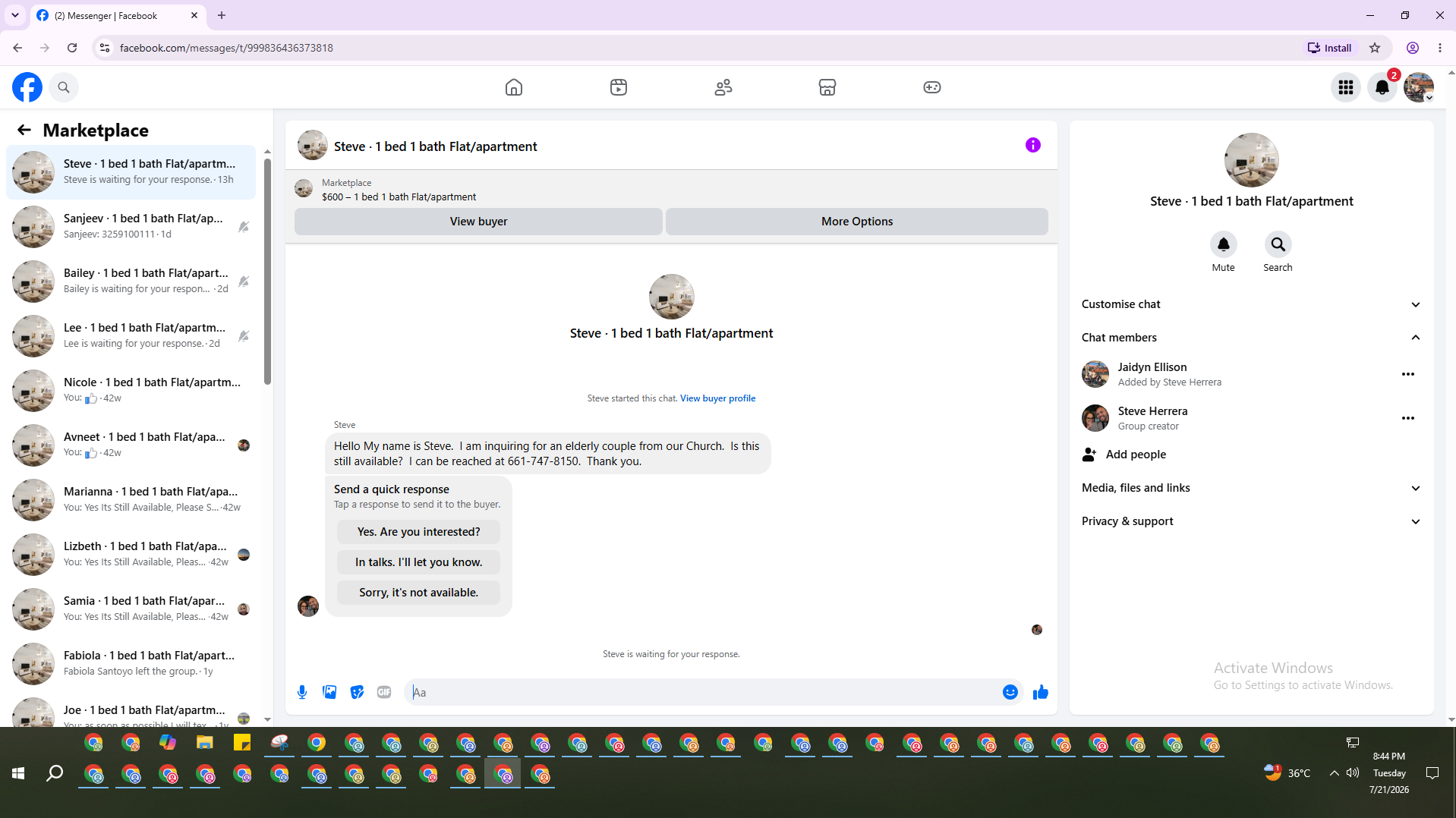Choose a sticker from the sticker icon
This screenshot has width=1456, height=818.
pyautogui.click(x=357, y=692)
